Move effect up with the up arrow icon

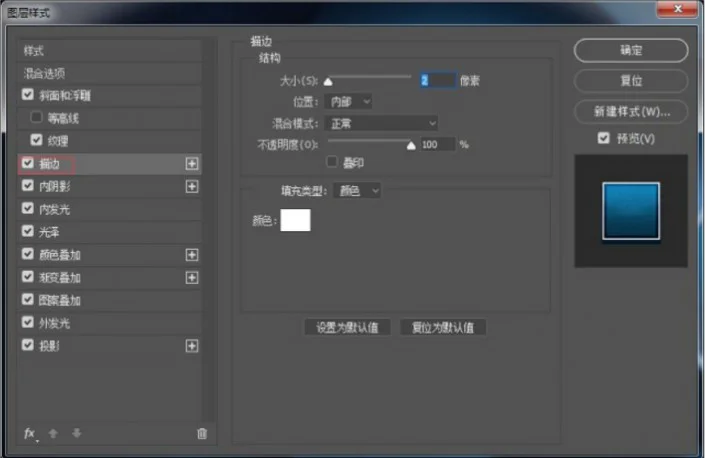click(x=53, y=433)
